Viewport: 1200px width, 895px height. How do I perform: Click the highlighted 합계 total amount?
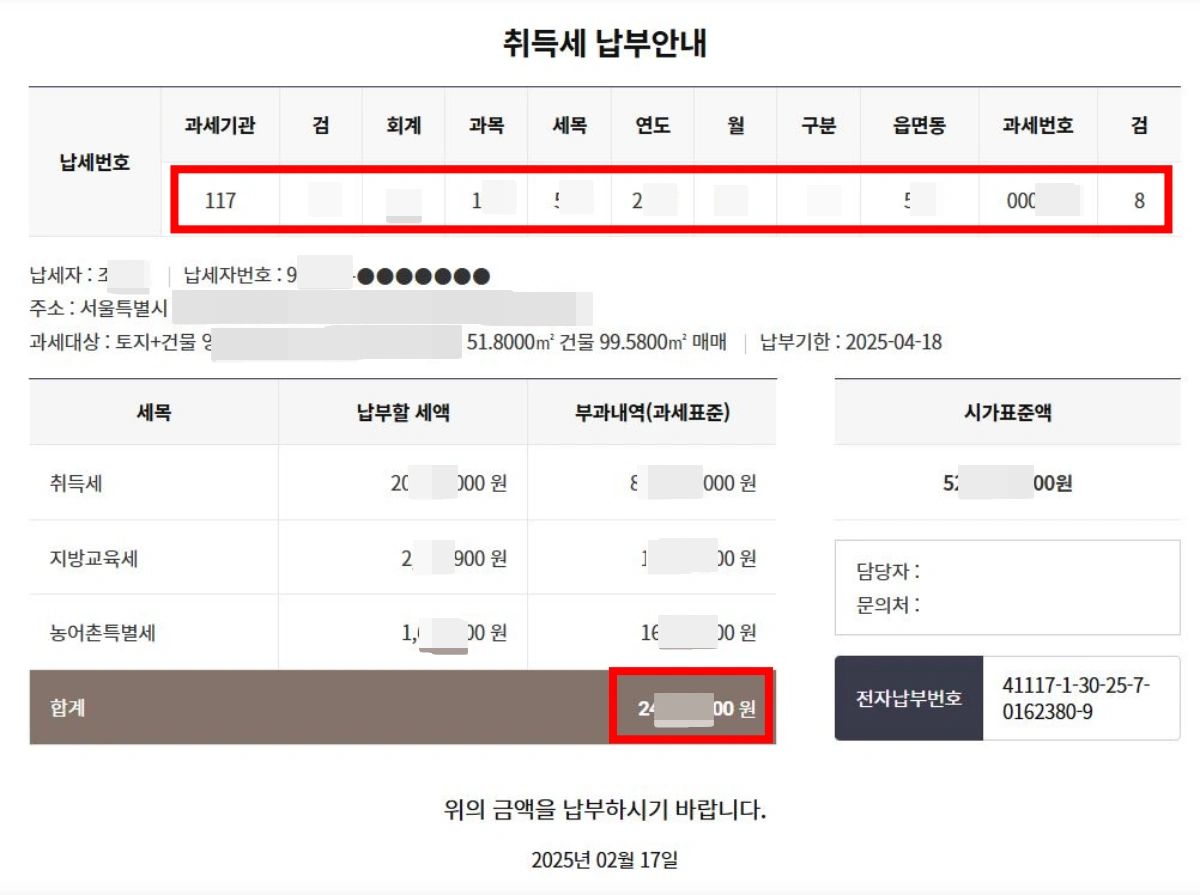(x=690, y=705)
